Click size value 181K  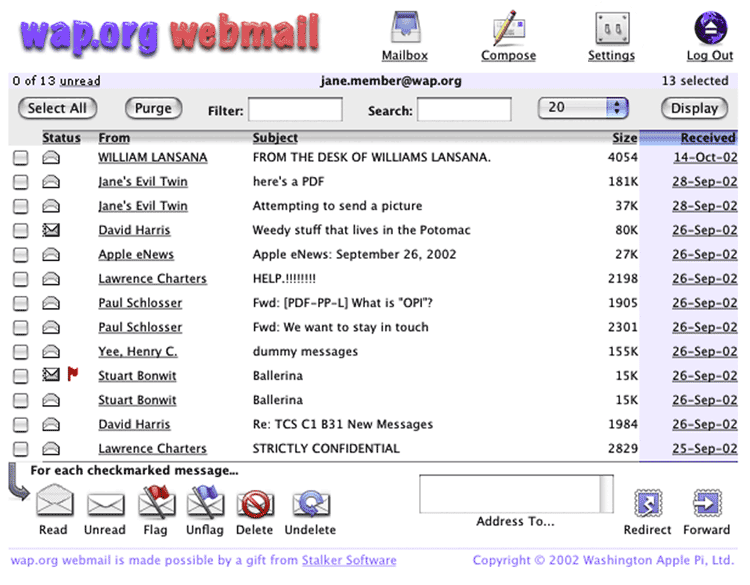pos(623,182)
